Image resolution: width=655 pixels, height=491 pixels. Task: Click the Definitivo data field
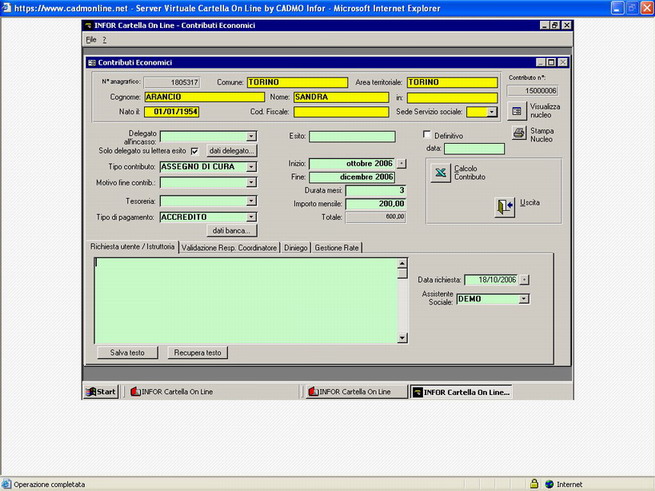click(x=474, y=149)
